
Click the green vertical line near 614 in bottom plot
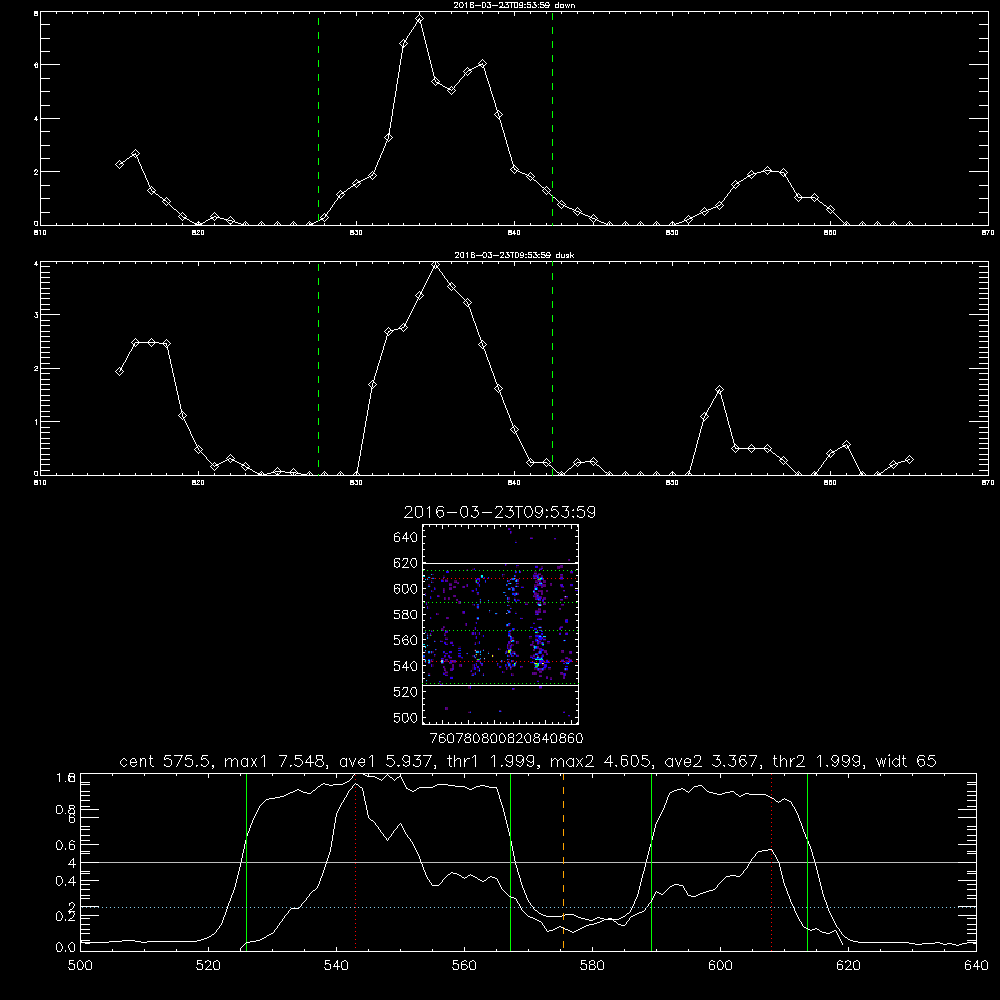click(807, 861)
